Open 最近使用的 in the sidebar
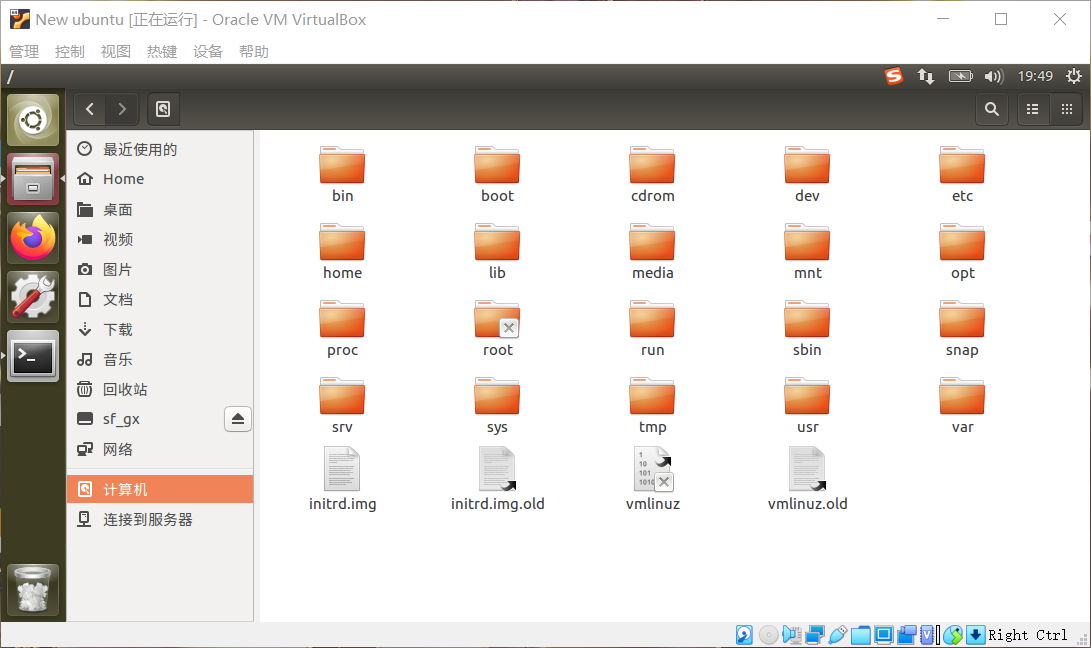 tap(160, 149)
